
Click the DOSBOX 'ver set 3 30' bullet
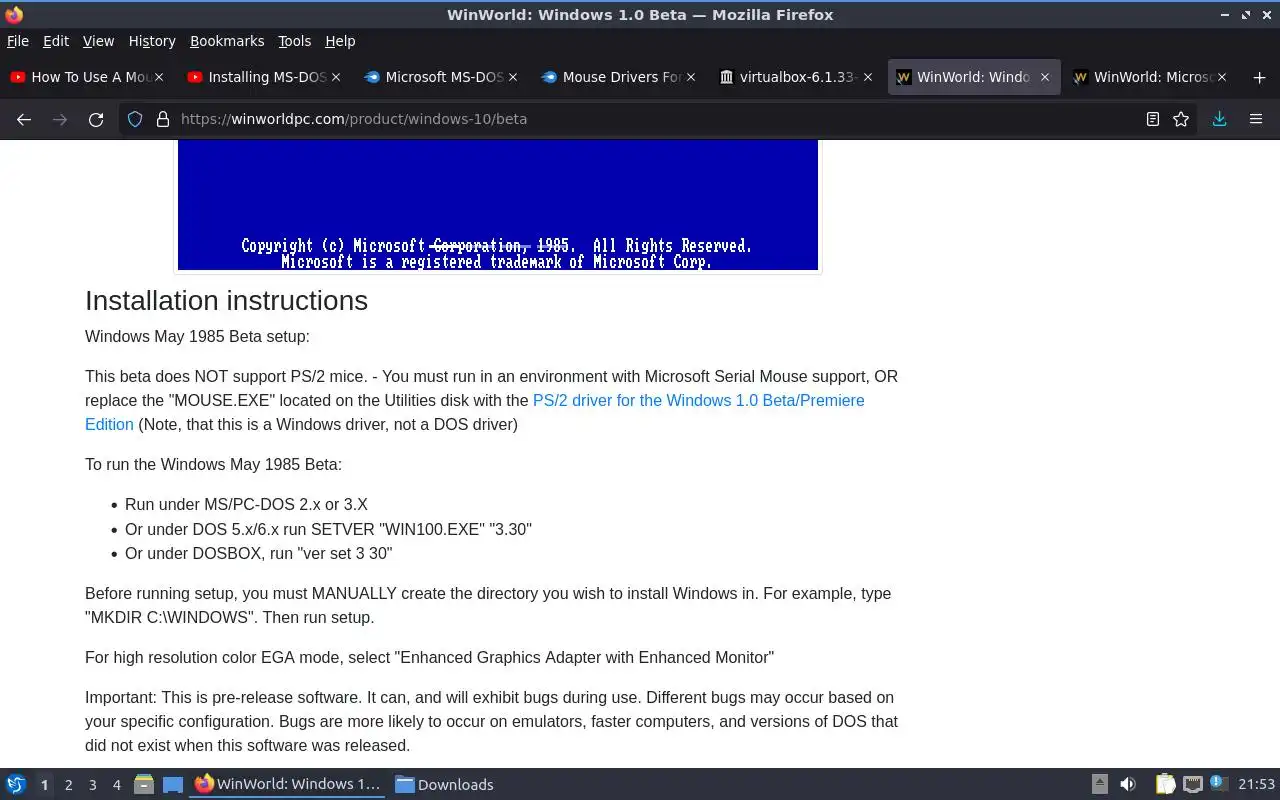click(x=258, y=553)
